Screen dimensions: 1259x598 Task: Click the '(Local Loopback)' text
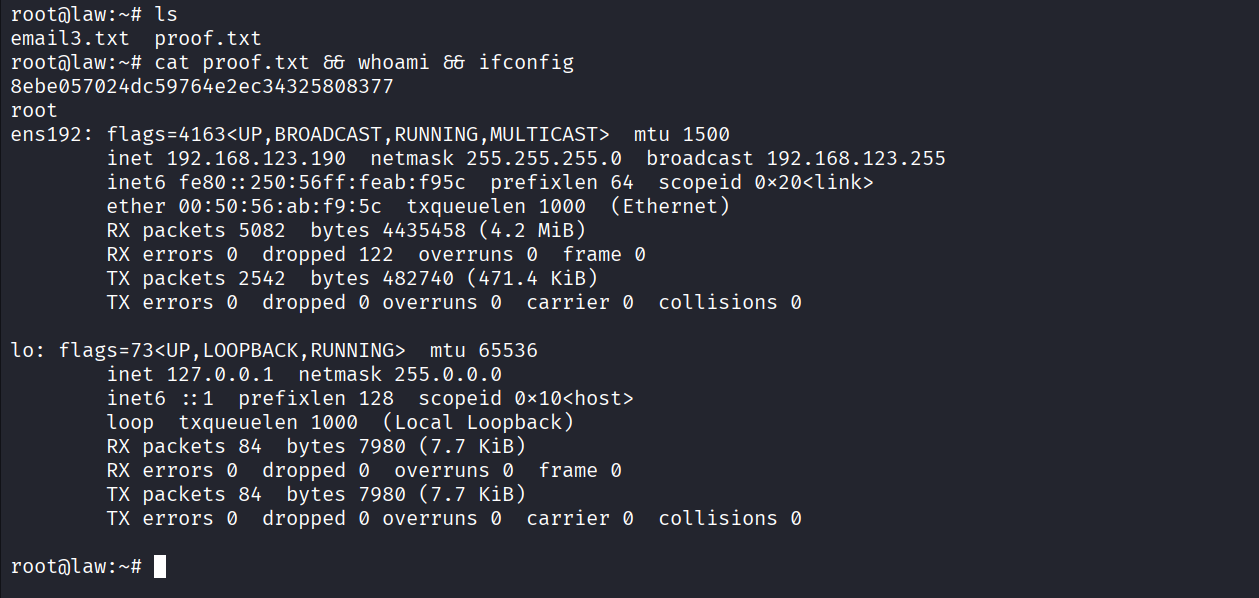click(478, 423)
